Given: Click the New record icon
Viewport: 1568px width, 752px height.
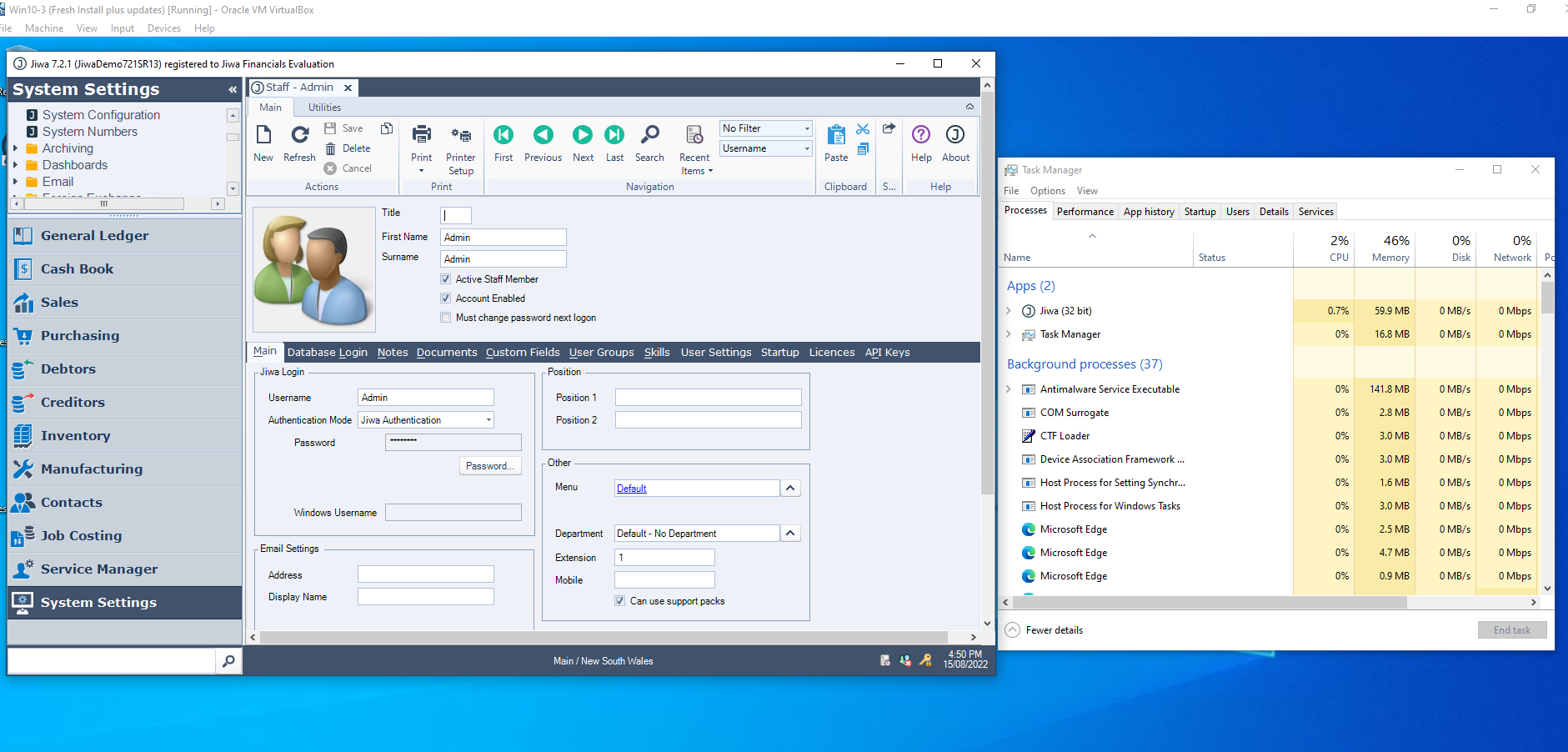Looking at the screenshot, I should (x=263, y=136).
